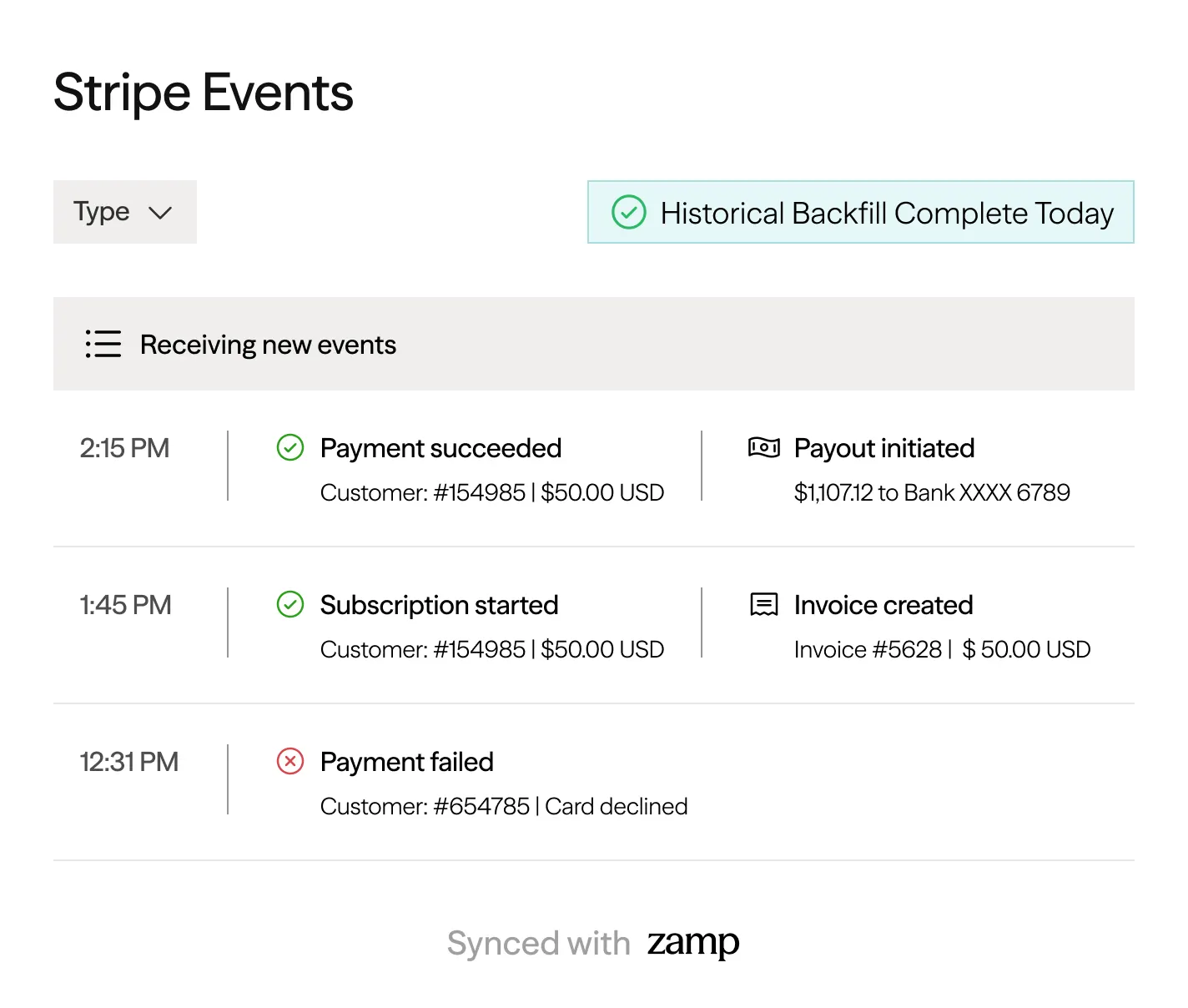Open the Payment failed event
The height and width of the screenshot is (1008, 1188).
pyautogui.click(x=406, y=762)
